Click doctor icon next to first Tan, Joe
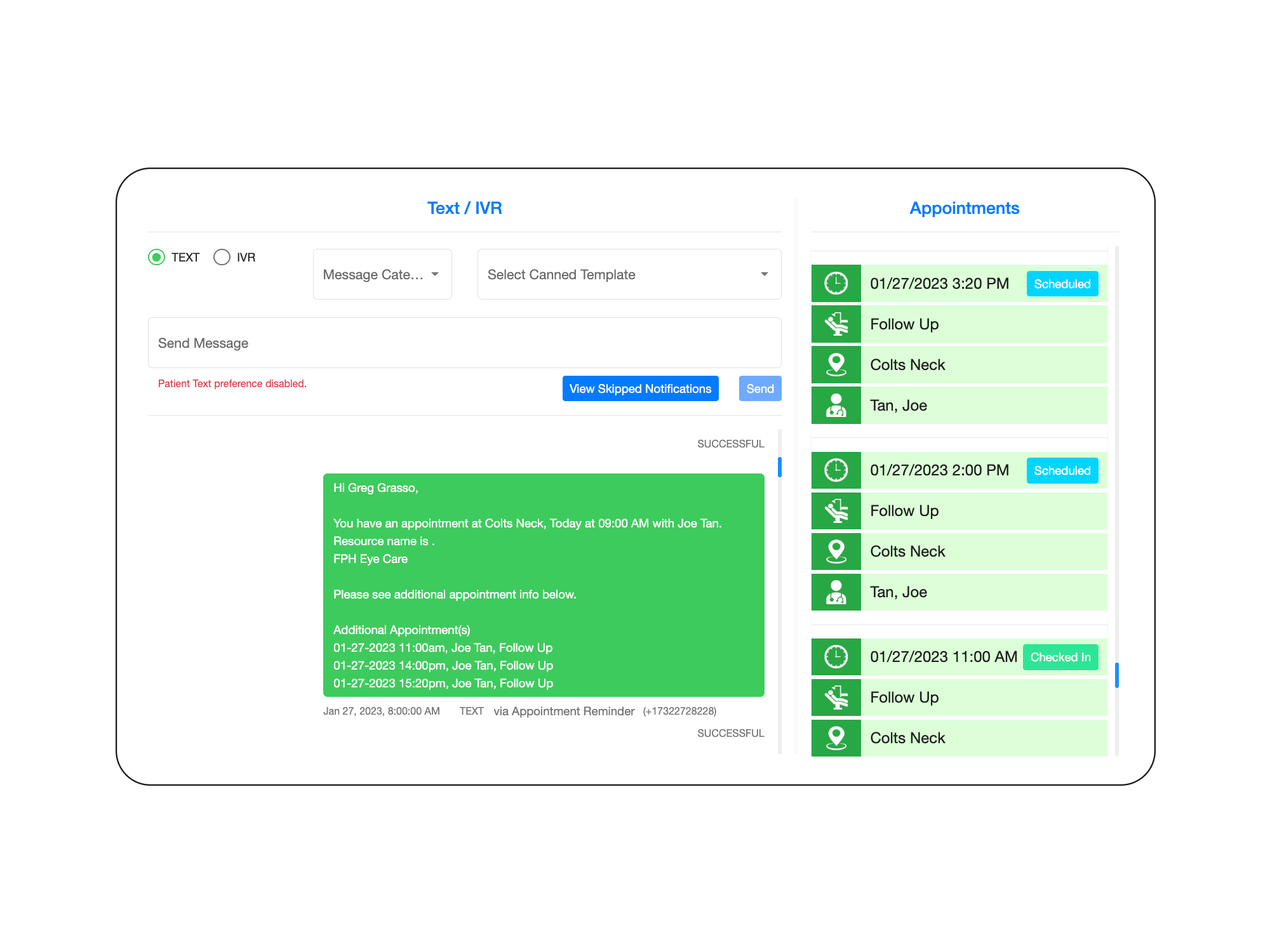Image resolution: width=1270 pixels, height=952 pixels. pos(836,405)
